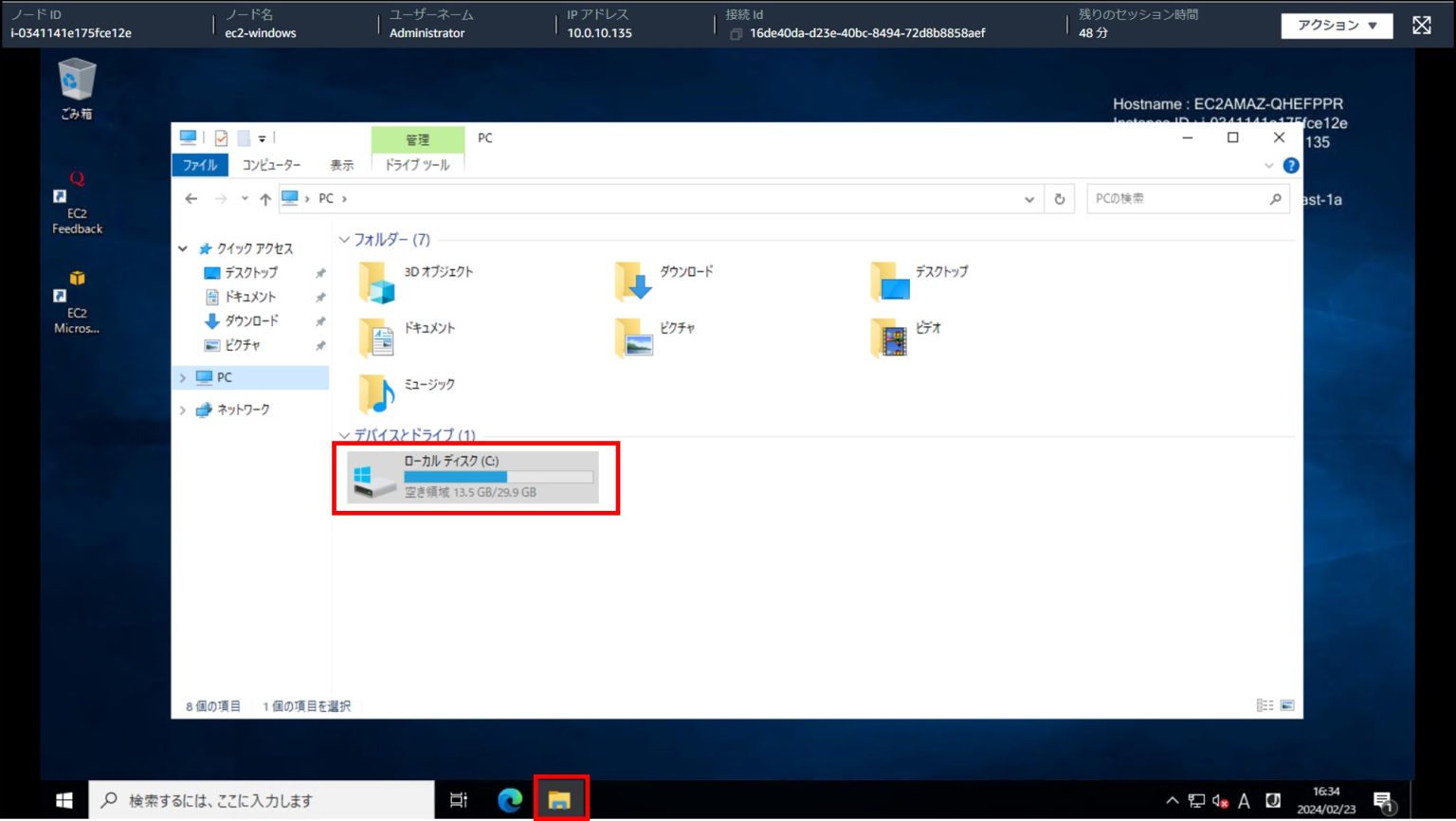The image size is (1456, 821).
Task: Open Task View from the taskbar
Action: [458, 799]
